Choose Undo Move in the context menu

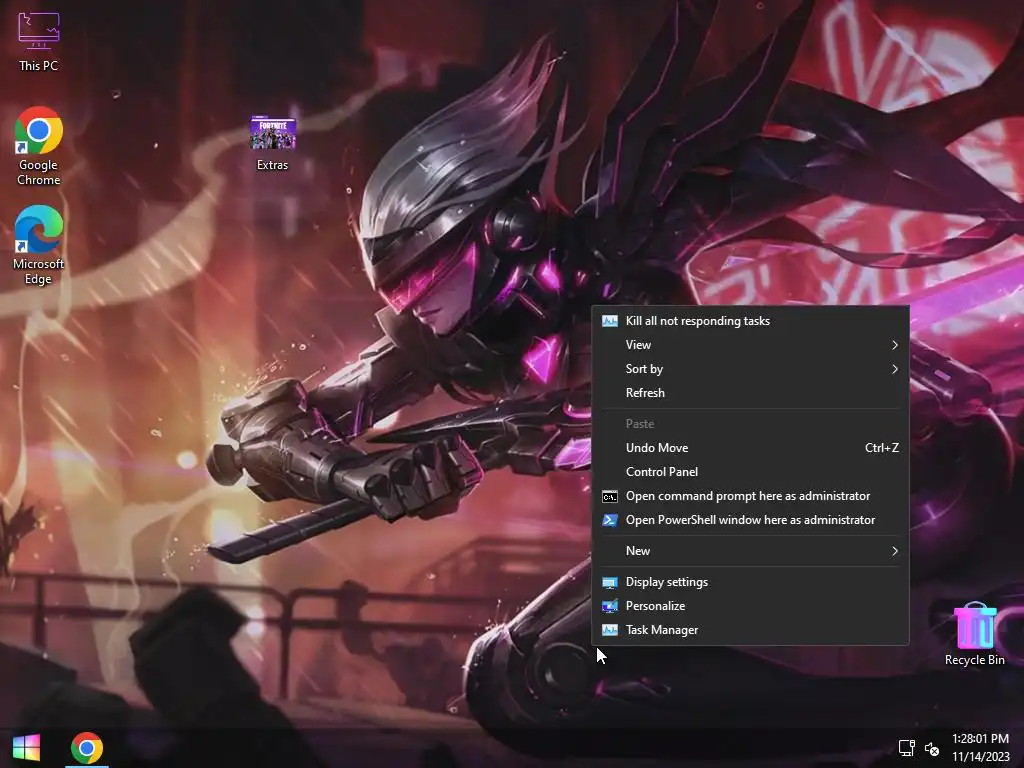pos(750,447)
